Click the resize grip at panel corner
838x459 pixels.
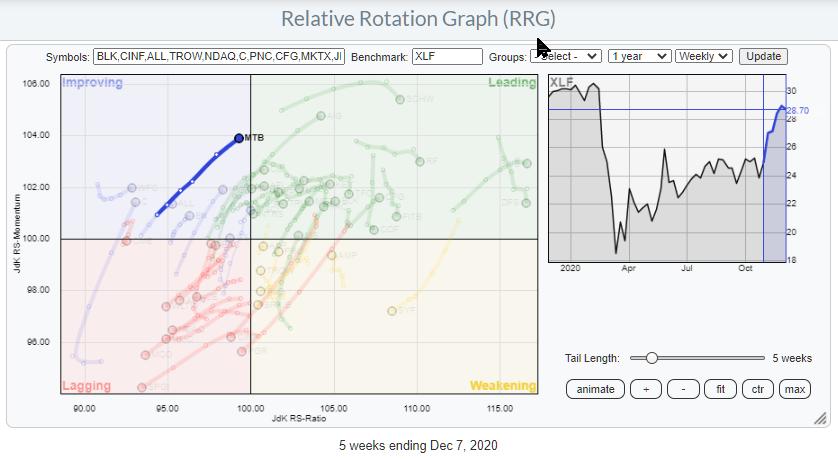(819, 418)
